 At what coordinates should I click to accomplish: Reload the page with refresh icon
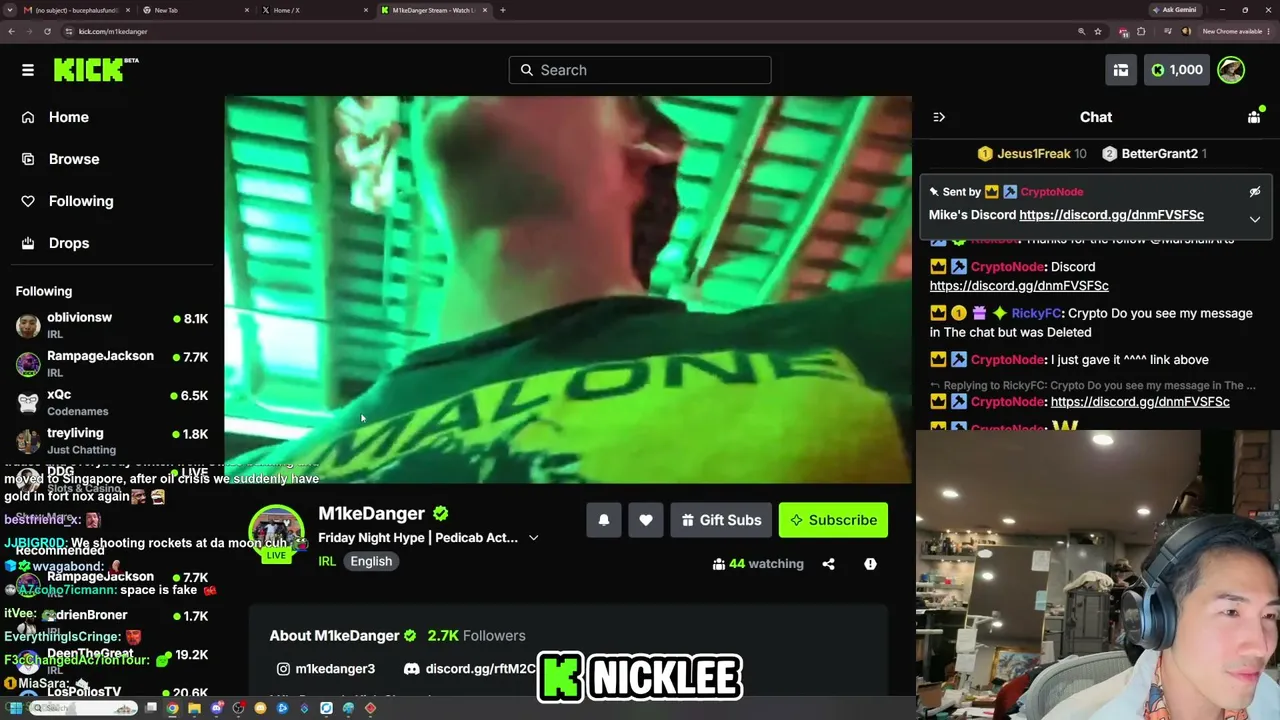[47, 31]
